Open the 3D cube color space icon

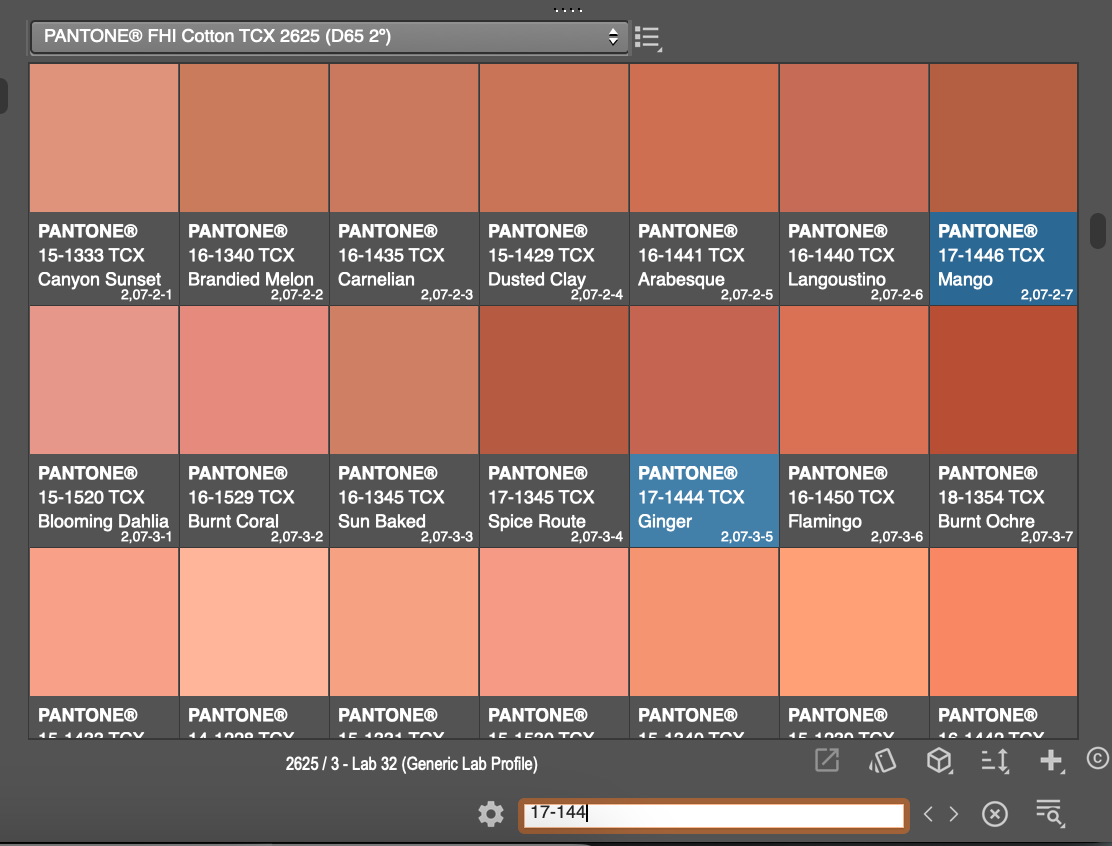coord(939,761)
